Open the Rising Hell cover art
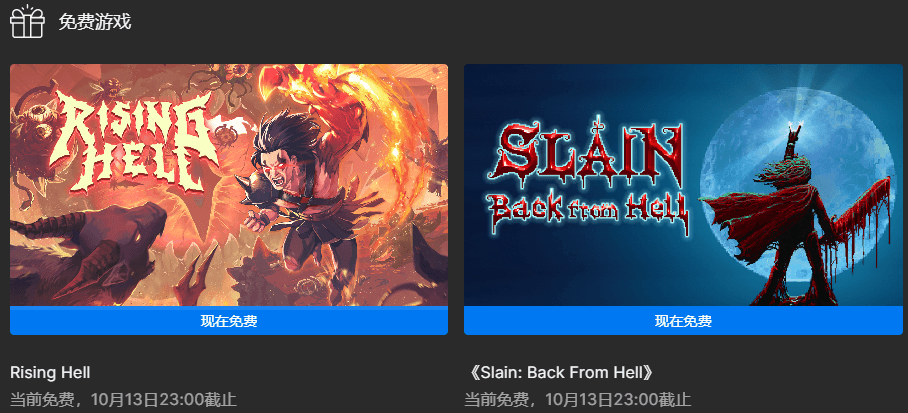The image size is (908, 413). [x=229, y=185]
